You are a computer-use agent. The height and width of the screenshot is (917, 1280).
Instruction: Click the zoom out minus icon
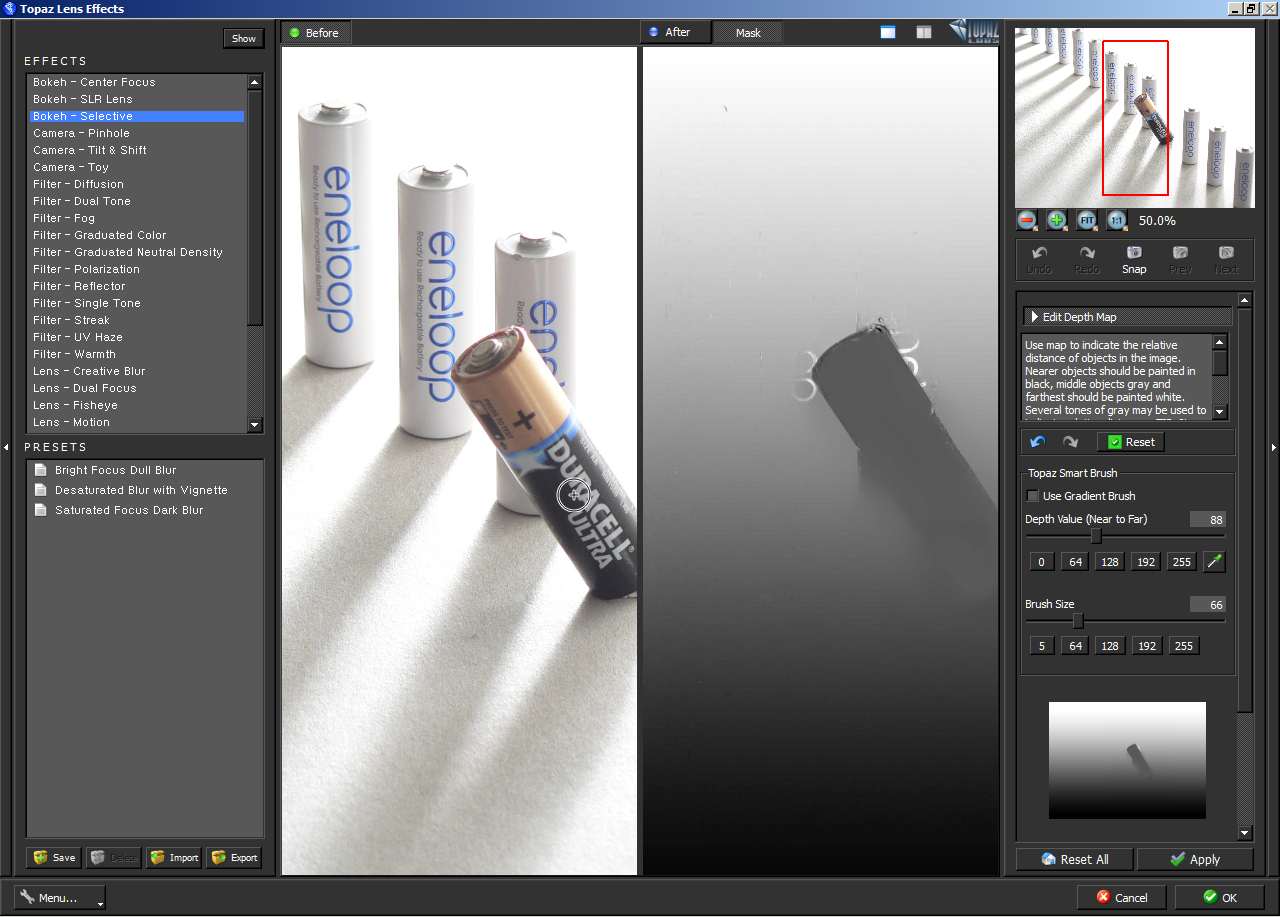point(1027,220)
